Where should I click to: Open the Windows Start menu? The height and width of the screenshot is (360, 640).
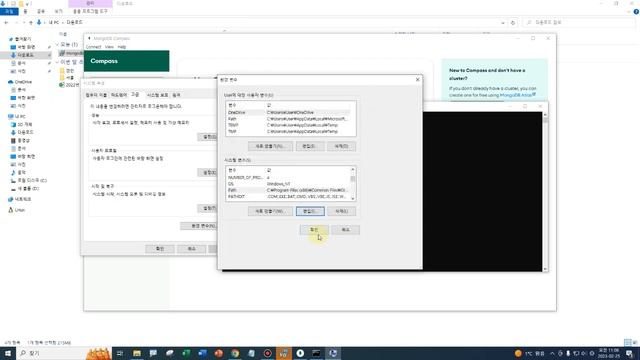7,353
